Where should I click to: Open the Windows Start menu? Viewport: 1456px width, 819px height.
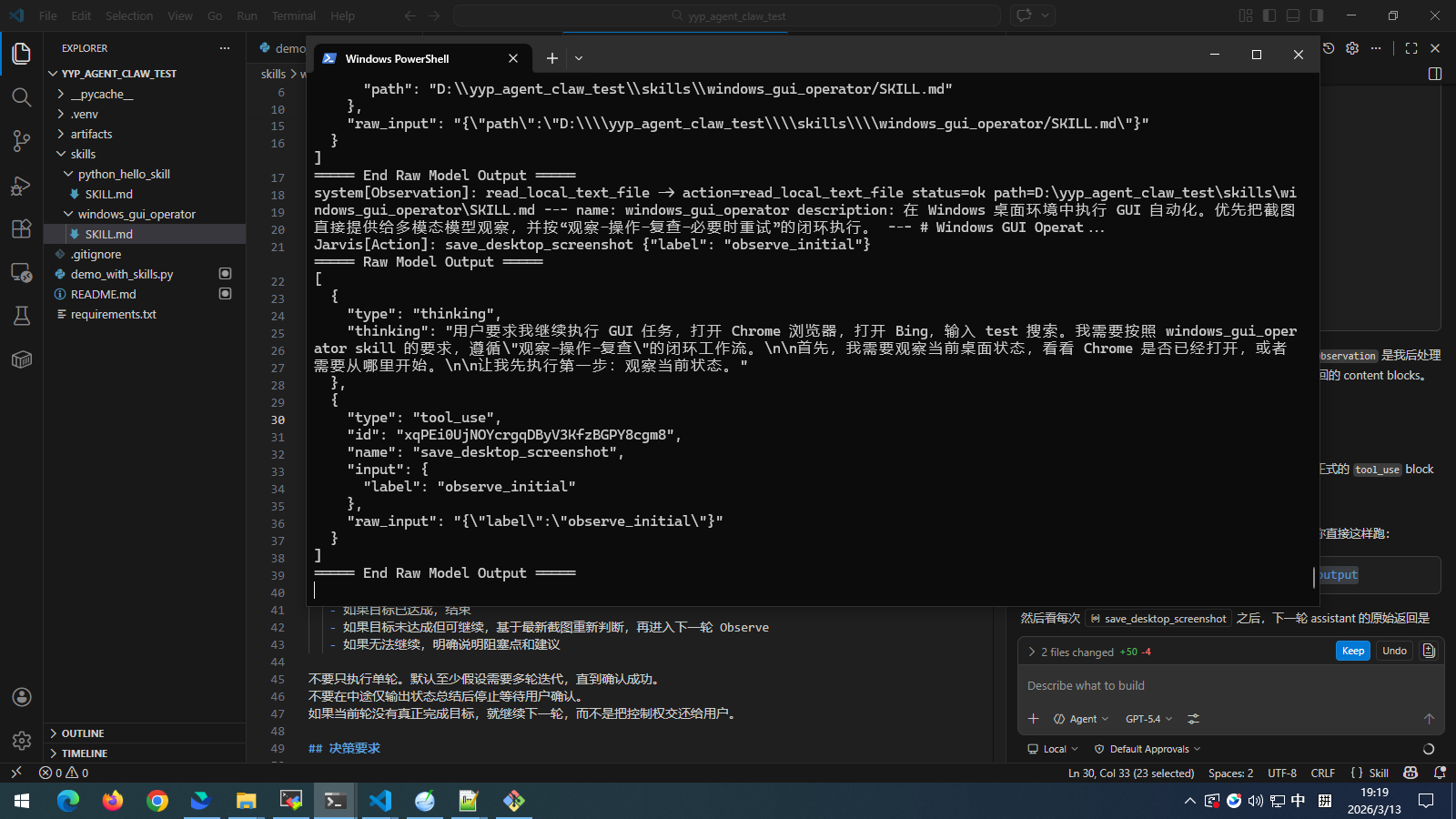[x=22, y=801]
